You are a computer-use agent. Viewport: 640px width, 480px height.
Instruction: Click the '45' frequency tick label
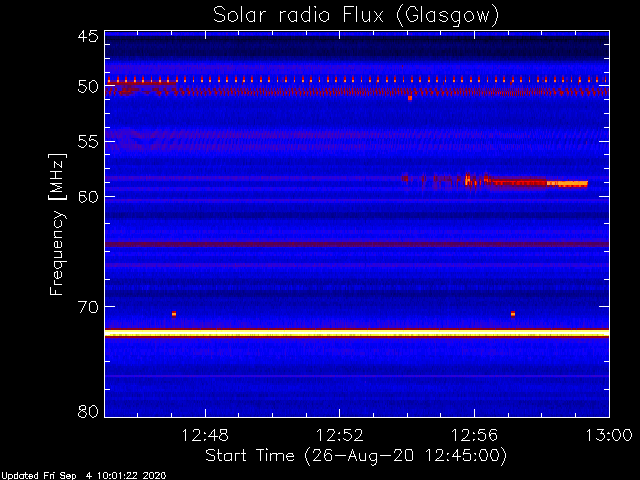pos(88,37)
